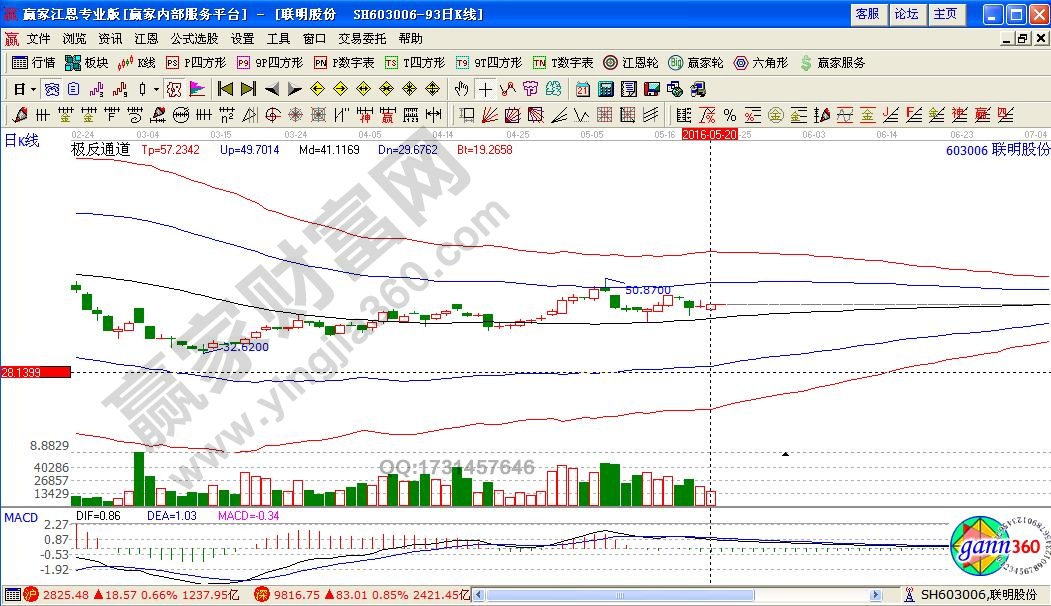The image size is (1051, 606).
Task: Click the 论坛 forum button
Action: click(x=906, y=14)
